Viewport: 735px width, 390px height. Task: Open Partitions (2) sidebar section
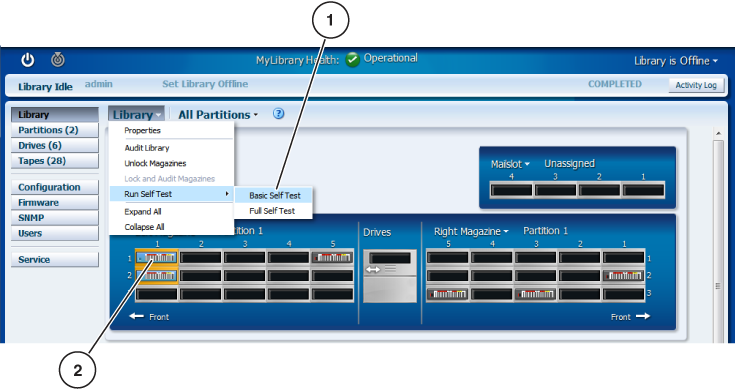tap(55, 130)
